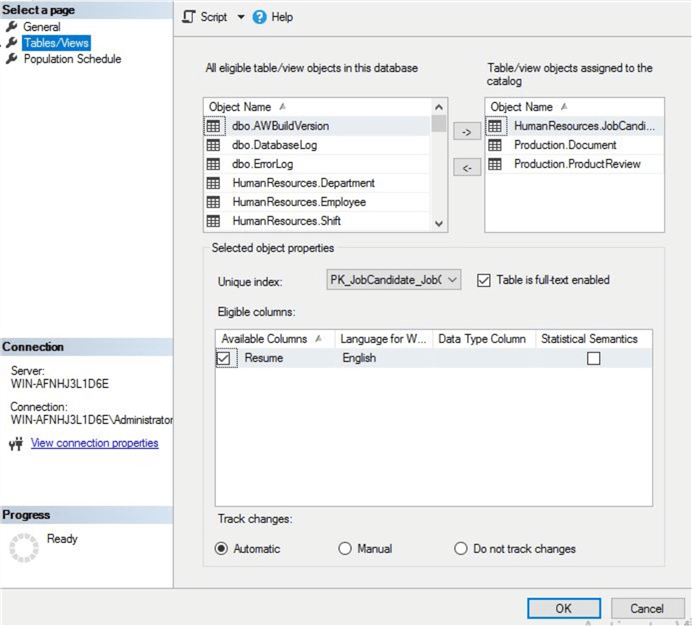
Task: Click OK to confirm
Action: click(564, 609)
